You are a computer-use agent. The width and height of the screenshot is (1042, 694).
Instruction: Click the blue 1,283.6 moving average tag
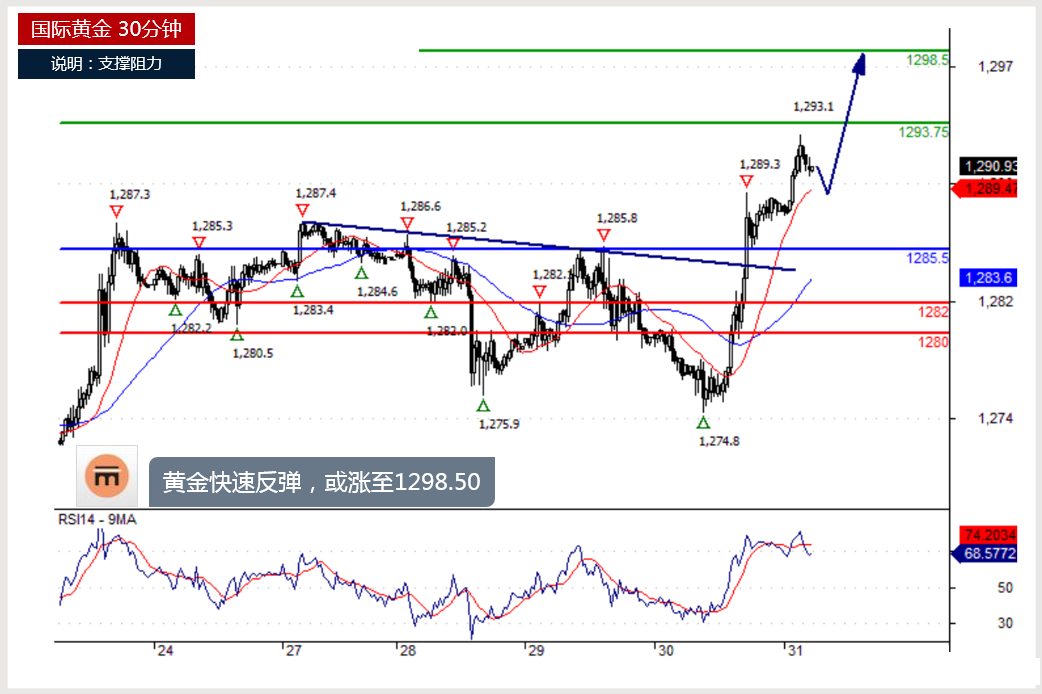[x=988, y=278]
